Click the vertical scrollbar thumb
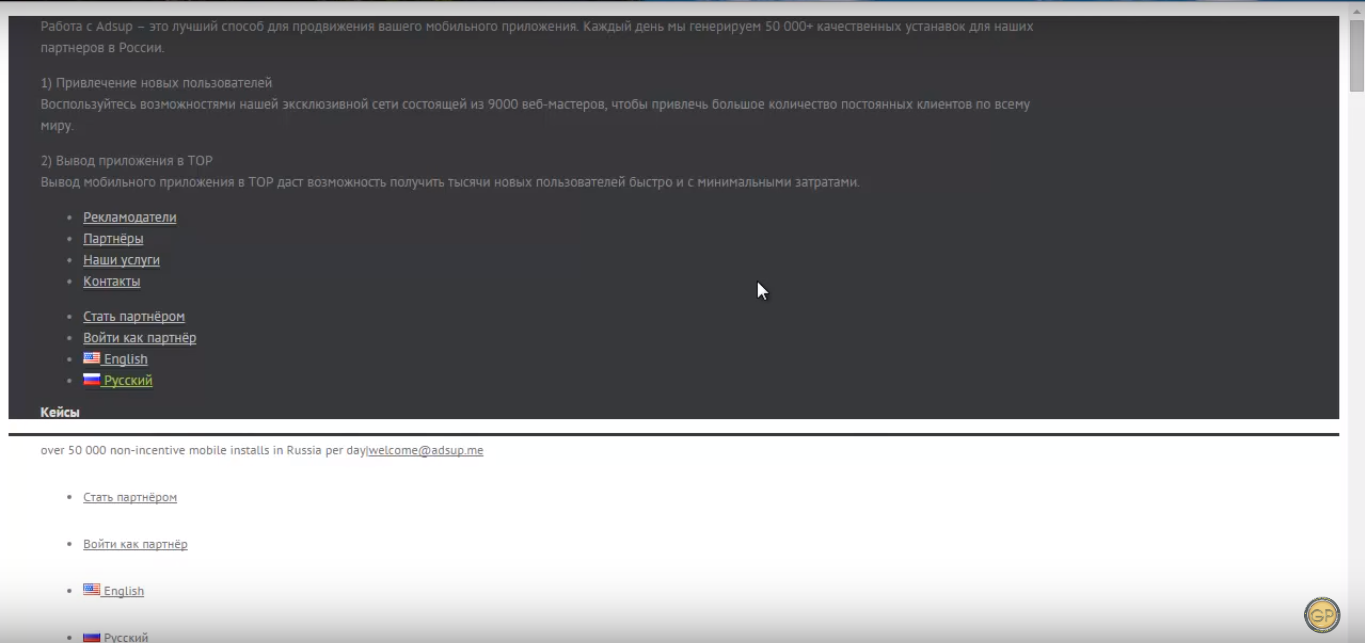The width and height of the screenshot is (1365, 643). pyautogui.click(x=1356, y=57)
